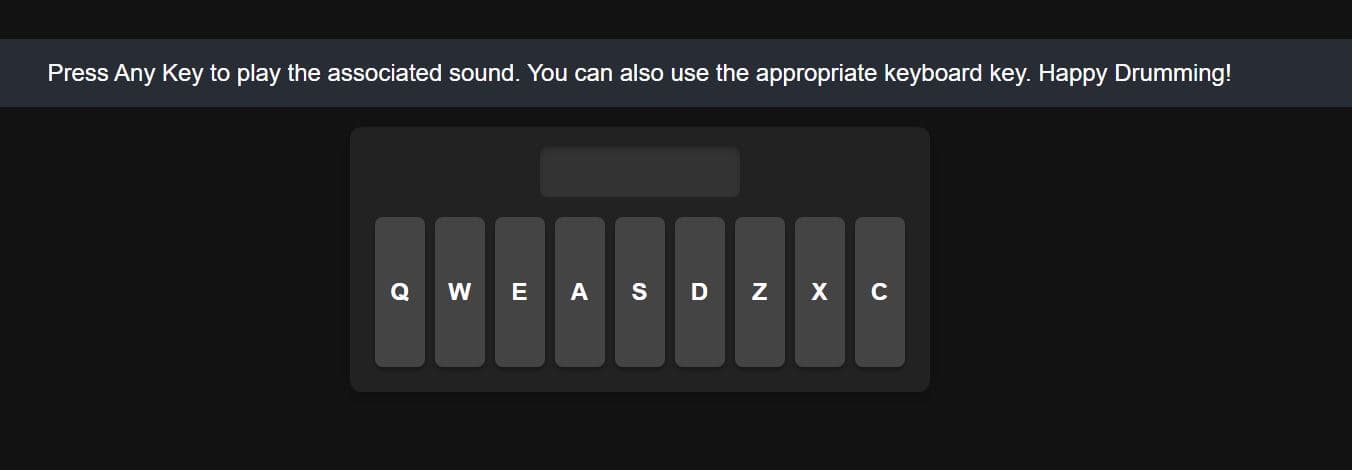Hit the W drum pad
The height and width of the screenshot is (470, 1352).
click(460, 292)
